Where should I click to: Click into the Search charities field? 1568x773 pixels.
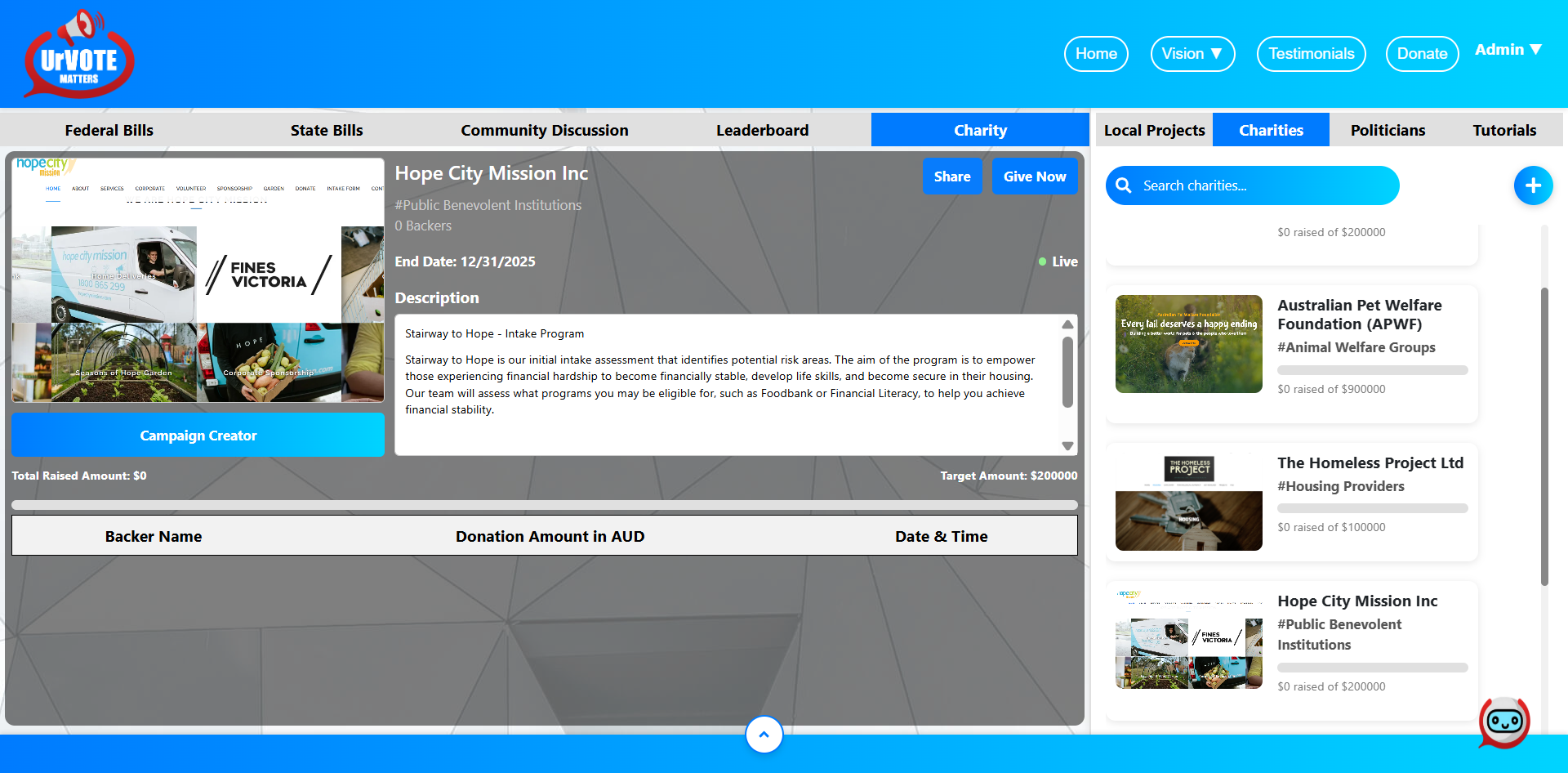click(1253, 185)
